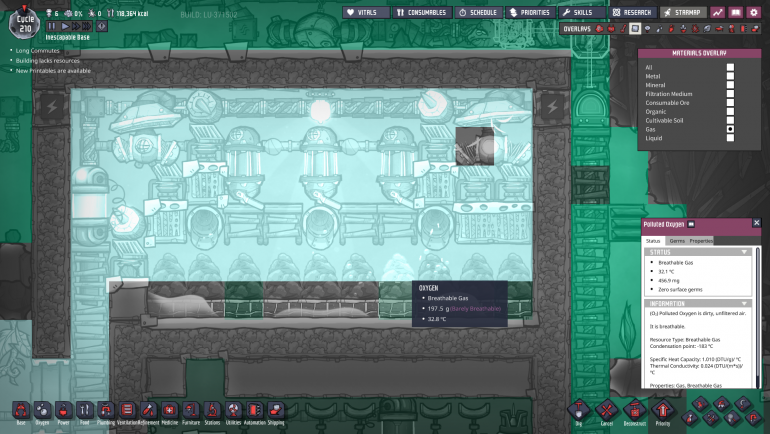Open the Base build category
The image size is (770, 434).
21,410
